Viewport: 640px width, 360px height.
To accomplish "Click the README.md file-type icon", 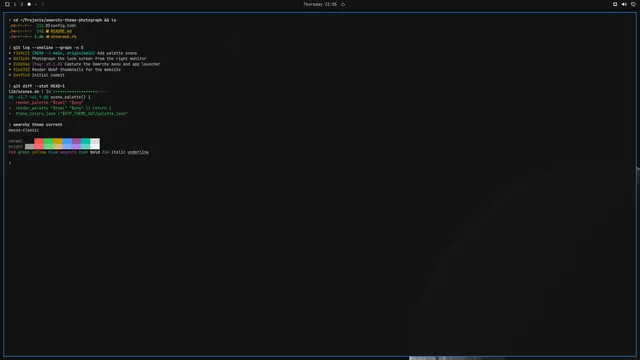I will click(x=47, y=31).
